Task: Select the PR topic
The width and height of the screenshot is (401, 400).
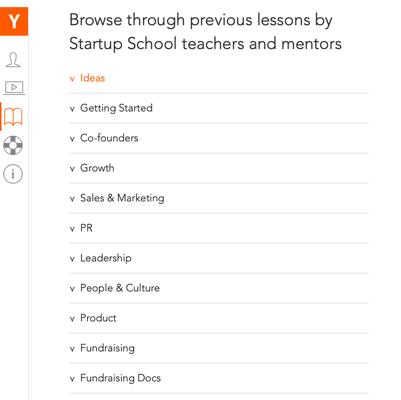Action: [x=86, y=228]
